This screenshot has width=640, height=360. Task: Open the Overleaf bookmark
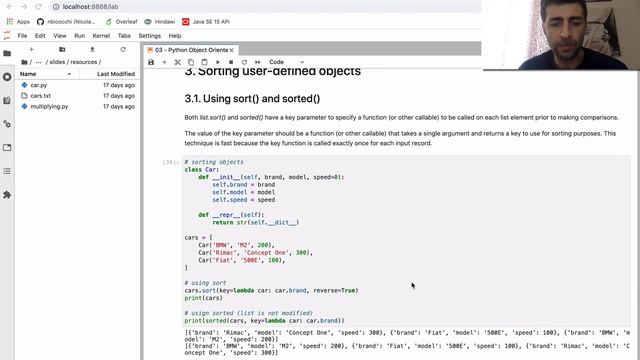pyautogui.click(x=121, y=22)
